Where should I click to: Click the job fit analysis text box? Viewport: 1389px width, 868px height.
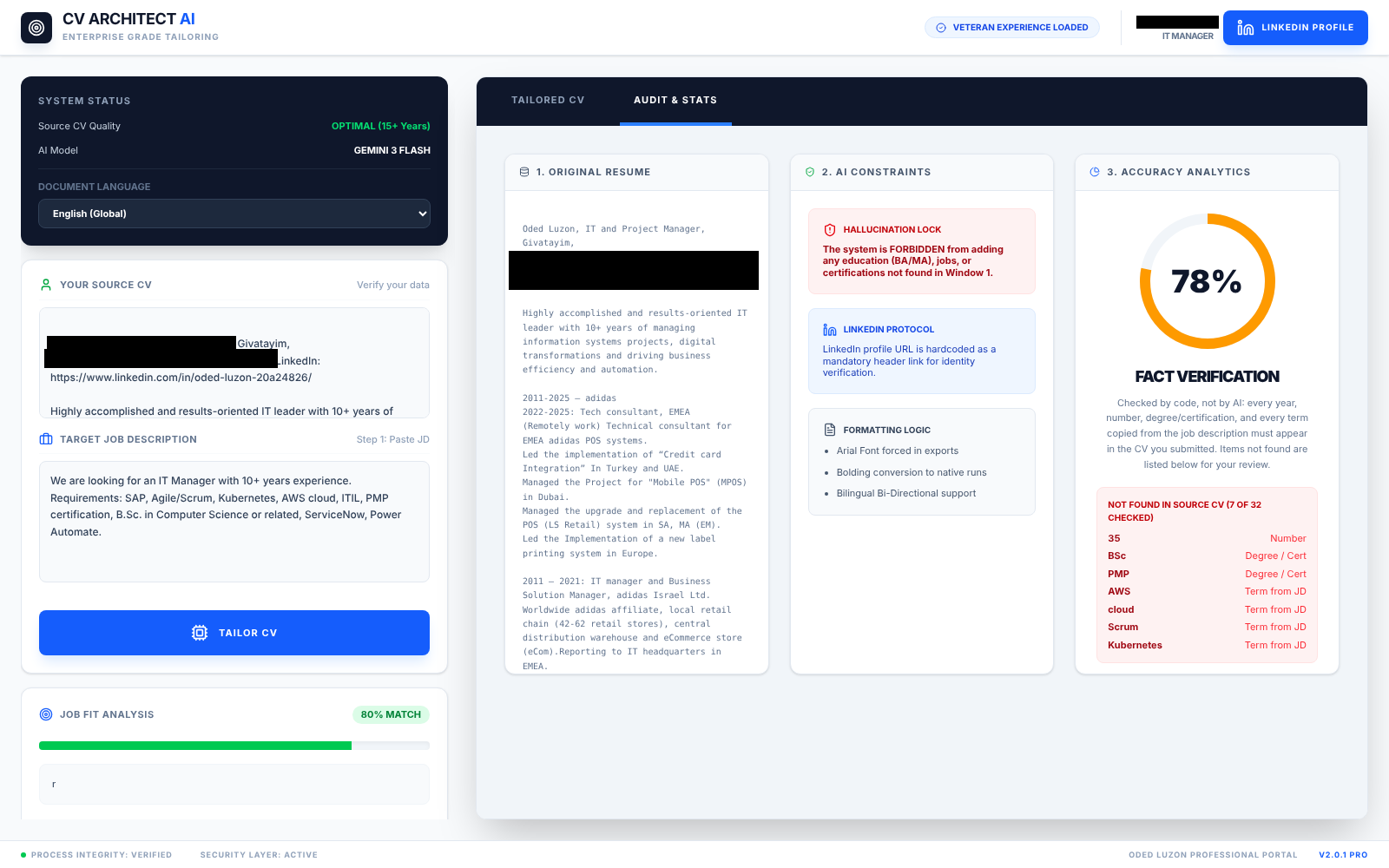[x=234, y=785]
